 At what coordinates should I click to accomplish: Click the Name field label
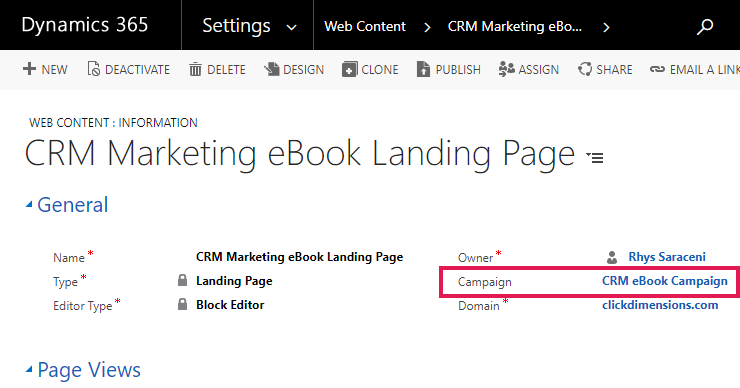68,258
